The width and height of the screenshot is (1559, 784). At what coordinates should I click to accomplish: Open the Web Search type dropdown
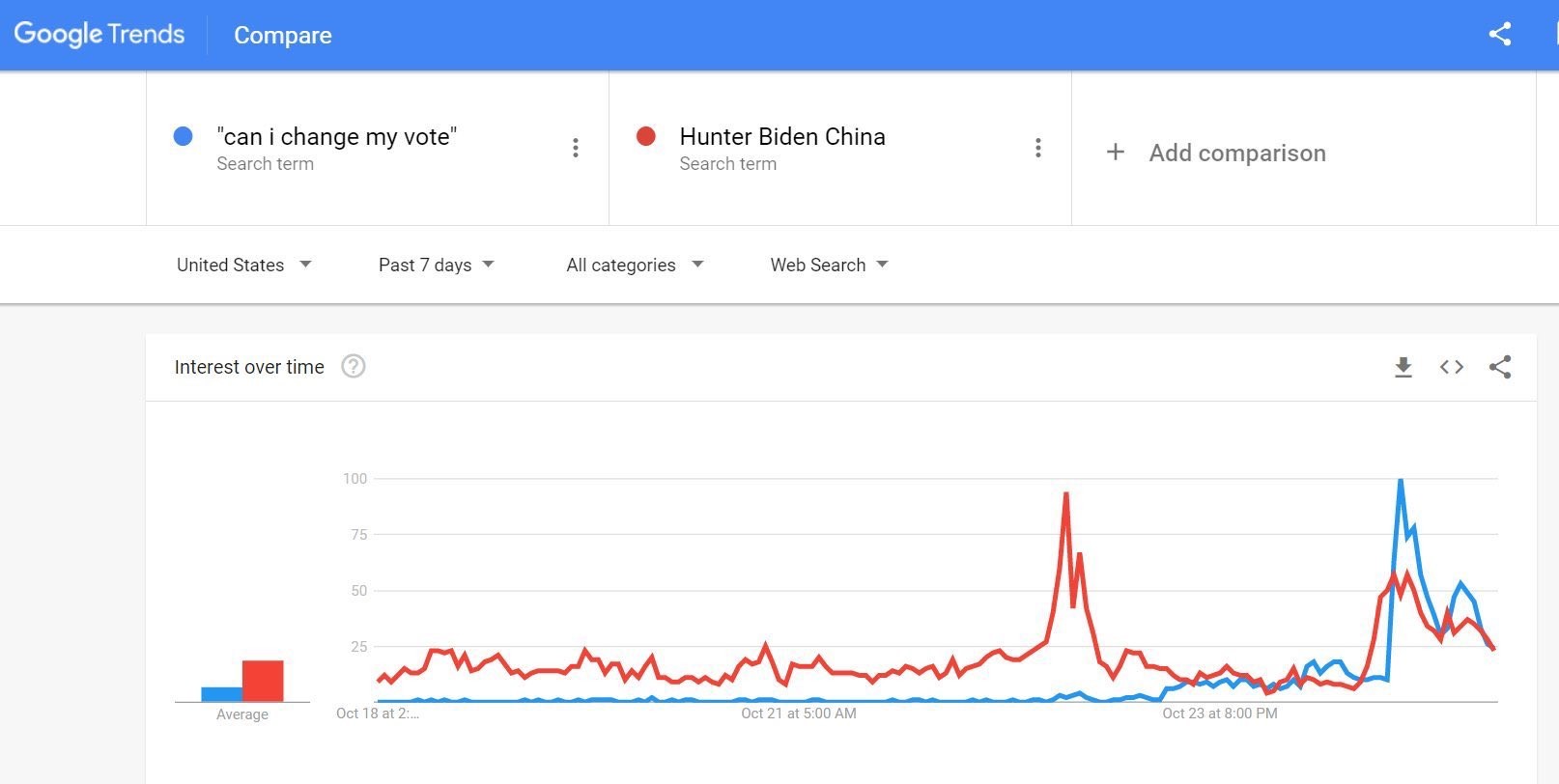click(829, 265)
